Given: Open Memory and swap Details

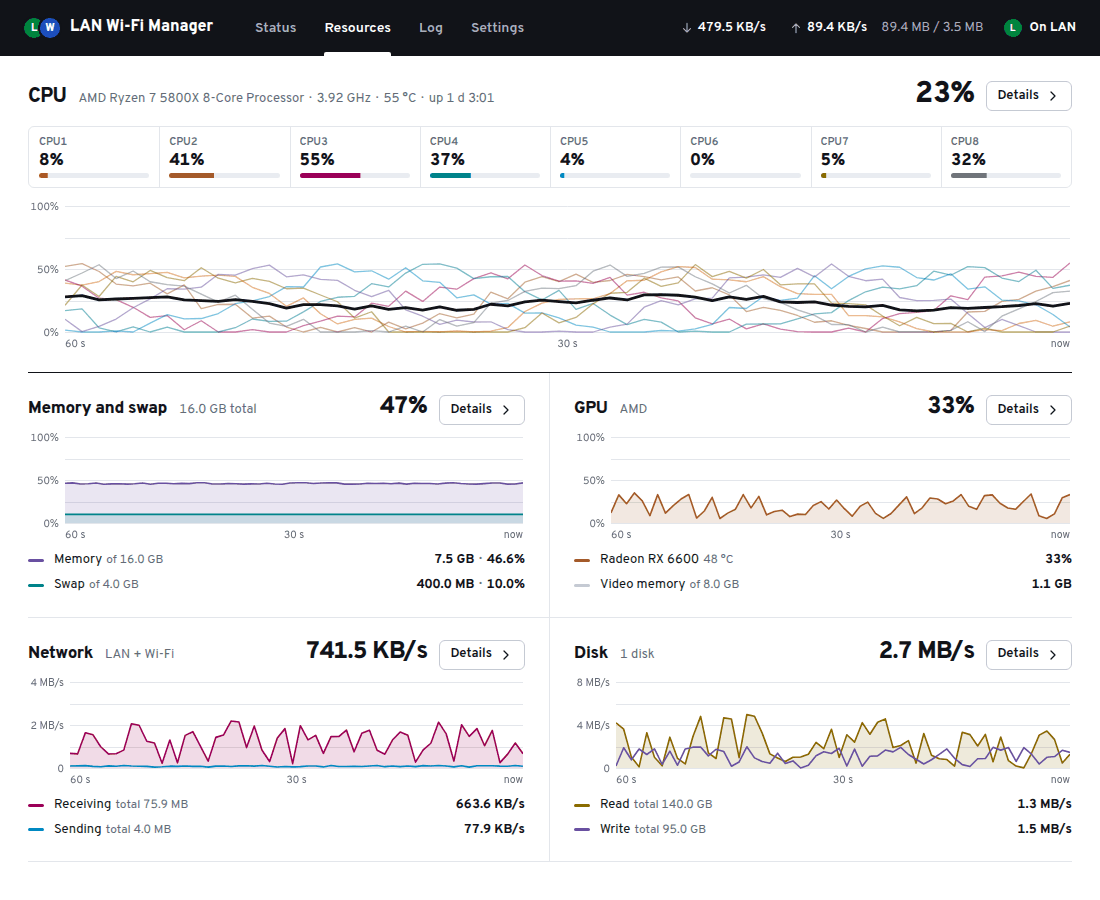Looking at the screenshot, I should 481,410.
